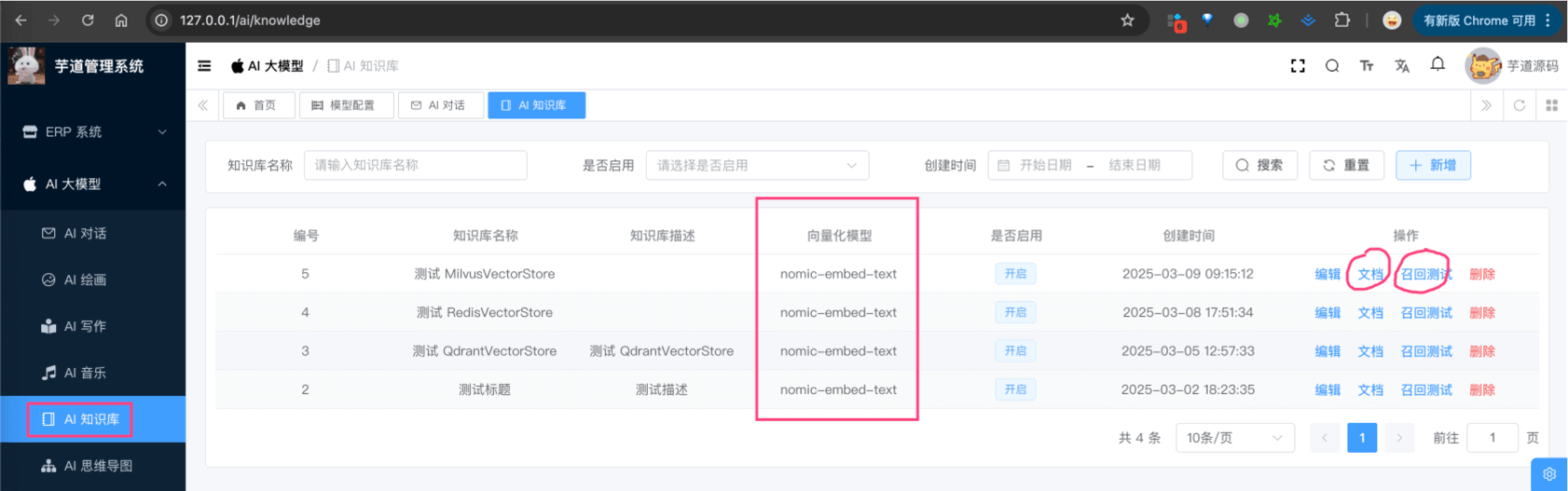Screen dimensions: 1568x491
Task: Open the header search magnifier icon
Action: (1332, 66)
